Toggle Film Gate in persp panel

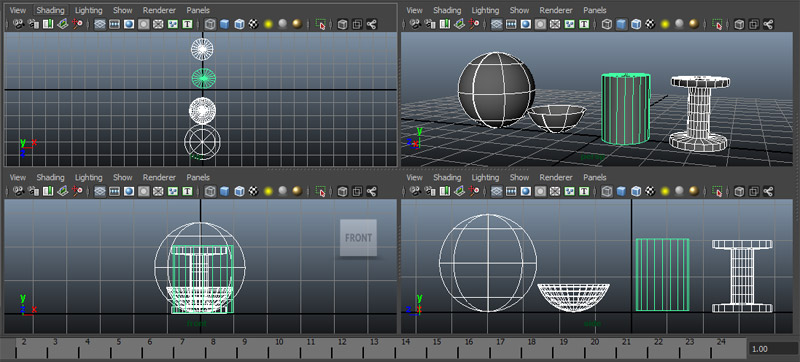pyautogui.click(x=511, y=24)
